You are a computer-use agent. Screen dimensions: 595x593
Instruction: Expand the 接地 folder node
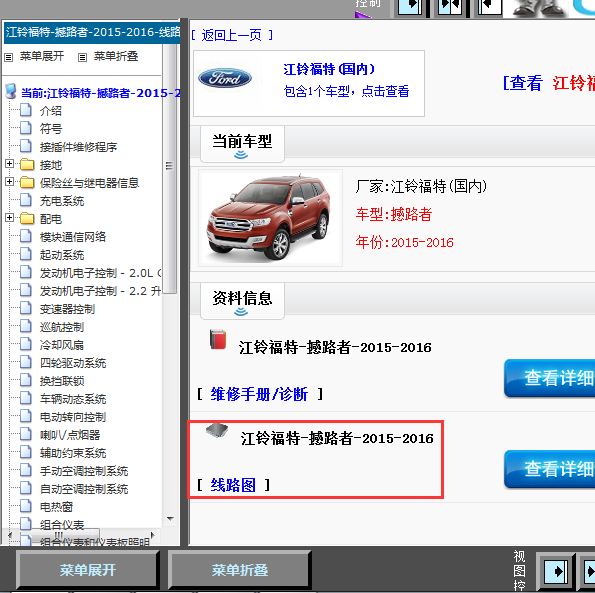[x=9, y=164]
